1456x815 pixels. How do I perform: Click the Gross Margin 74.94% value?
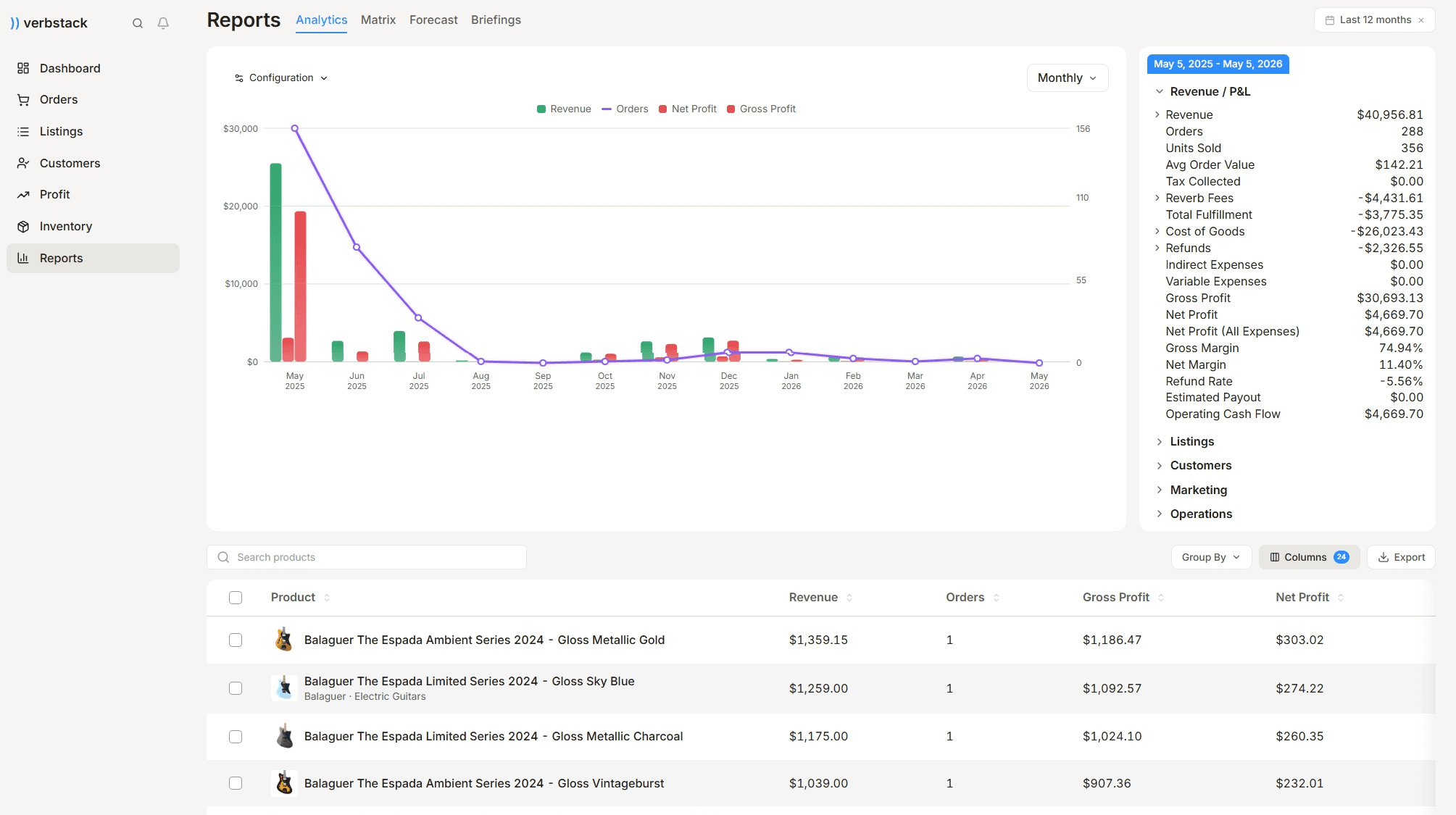point(1400,348)
